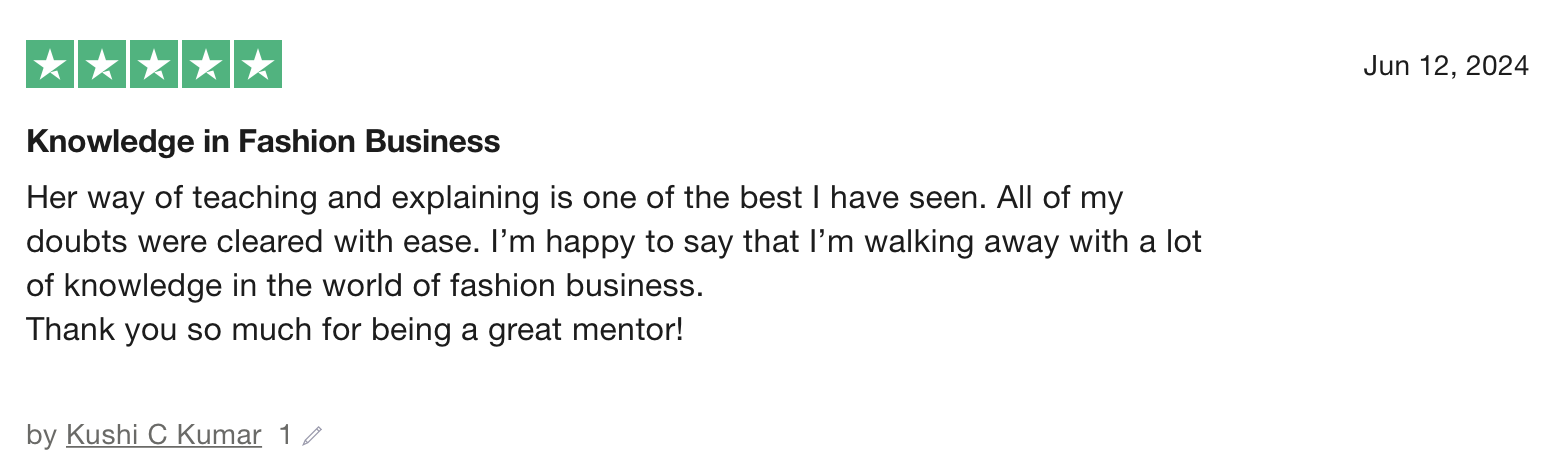
Task: Click the Jun 12, 2024 review date
Action: point(1446,66)
